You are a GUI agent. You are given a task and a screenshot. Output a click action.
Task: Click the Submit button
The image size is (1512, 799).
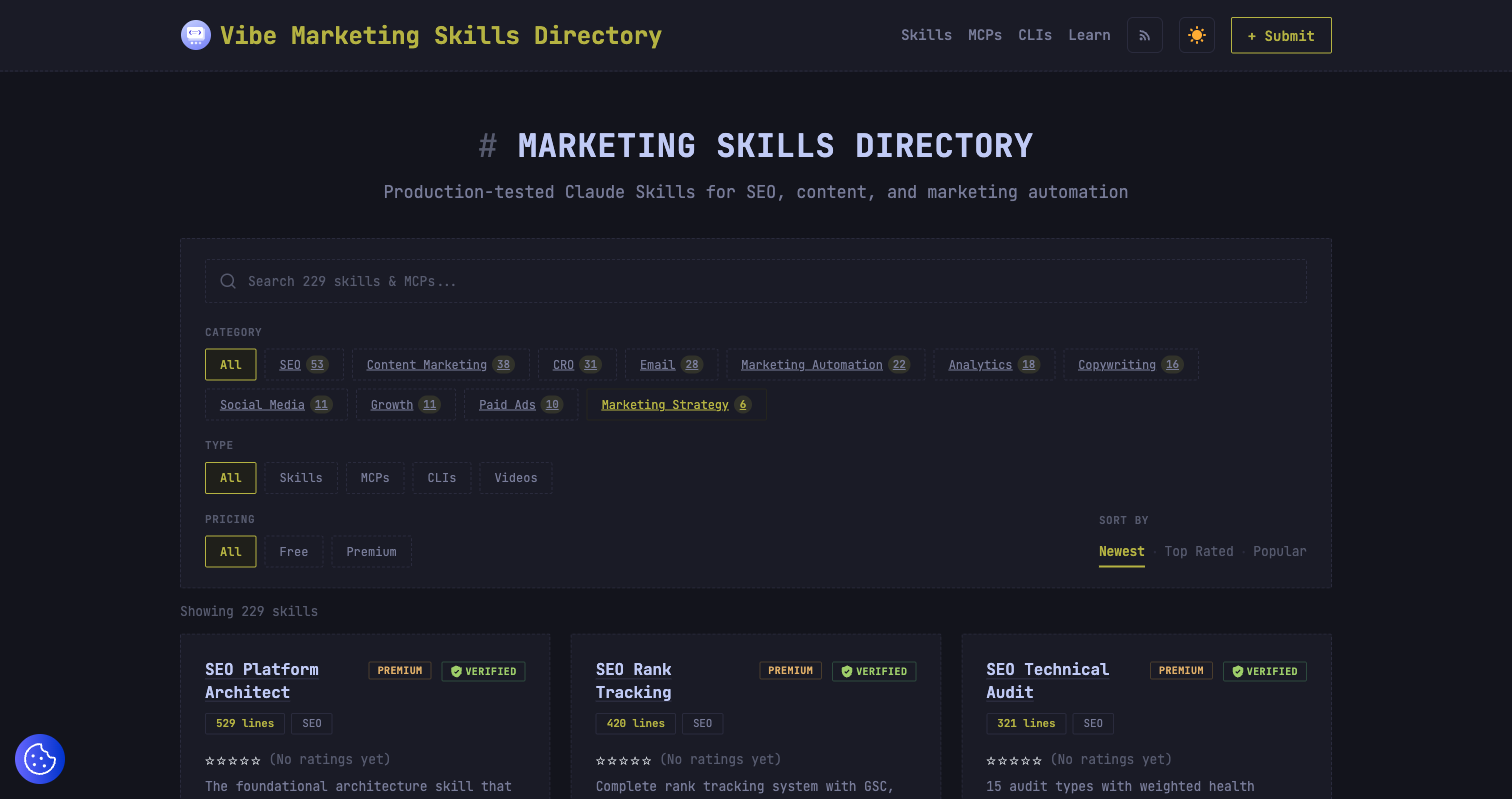point(1281,35)
